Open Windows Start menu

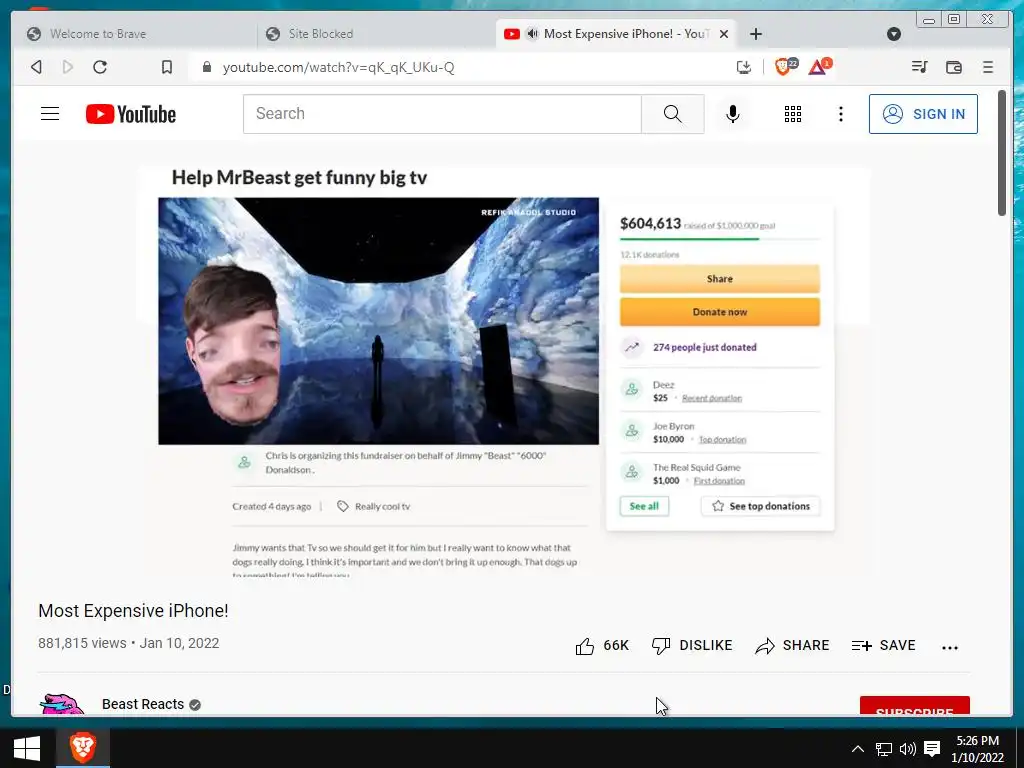(x=27, y=748)
